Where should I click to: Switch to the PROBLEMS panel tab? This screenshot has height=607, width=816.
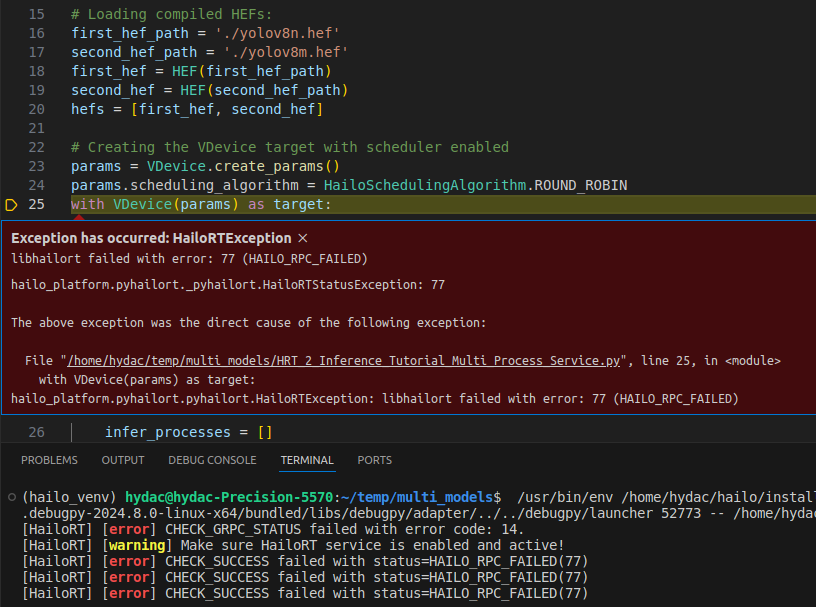49,460
